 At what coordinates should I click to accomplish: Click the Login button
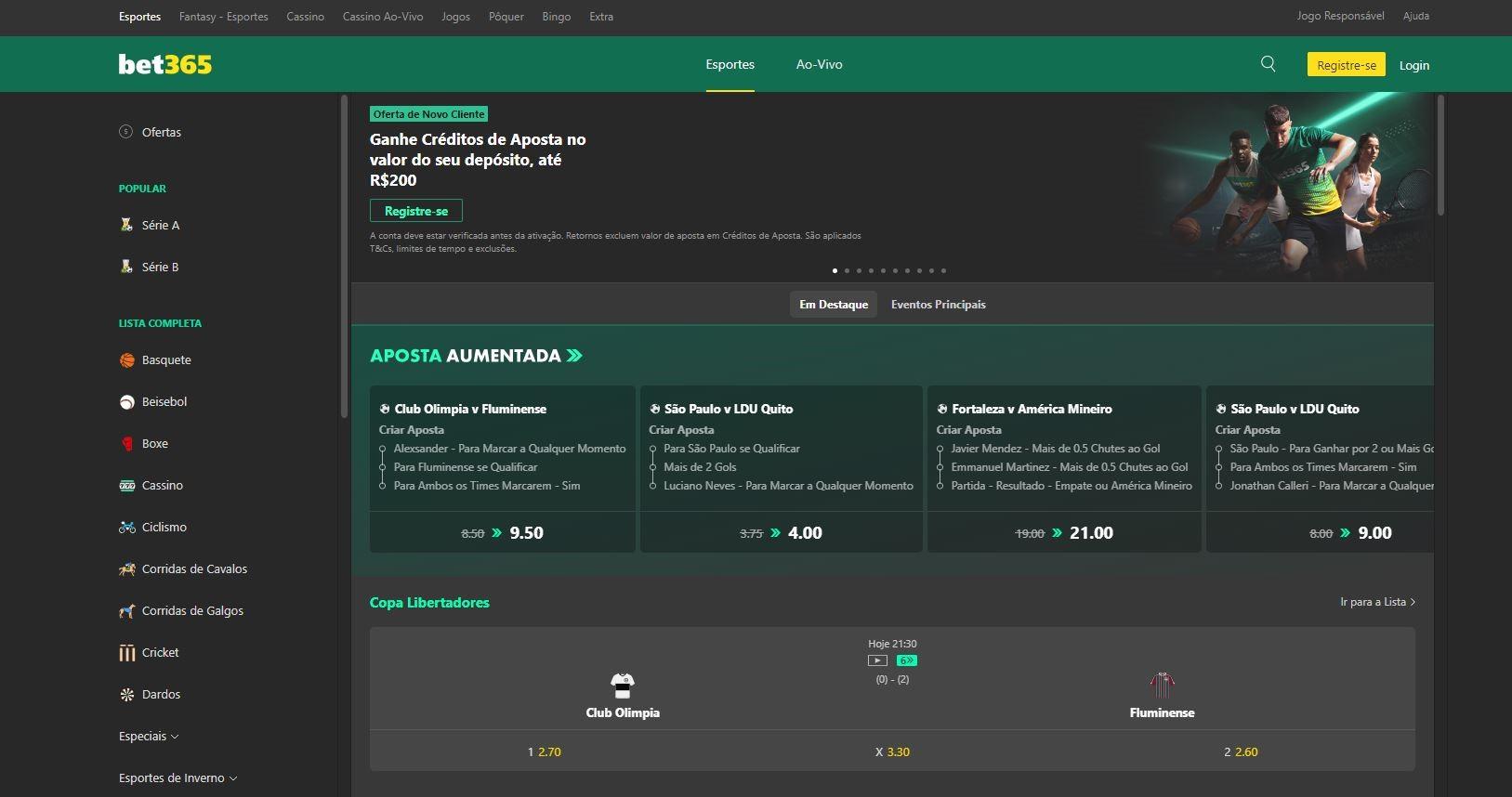click(x=1413, y=65)
